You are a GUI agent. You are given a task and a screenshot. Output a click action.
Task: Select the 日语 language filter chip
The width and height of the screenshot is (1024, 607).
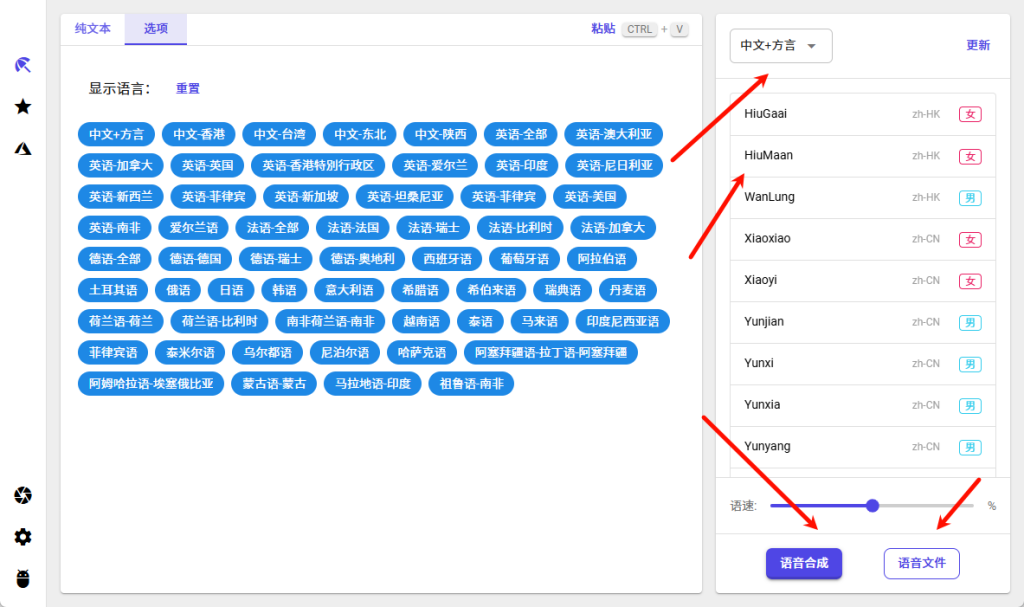pos(231,289)
